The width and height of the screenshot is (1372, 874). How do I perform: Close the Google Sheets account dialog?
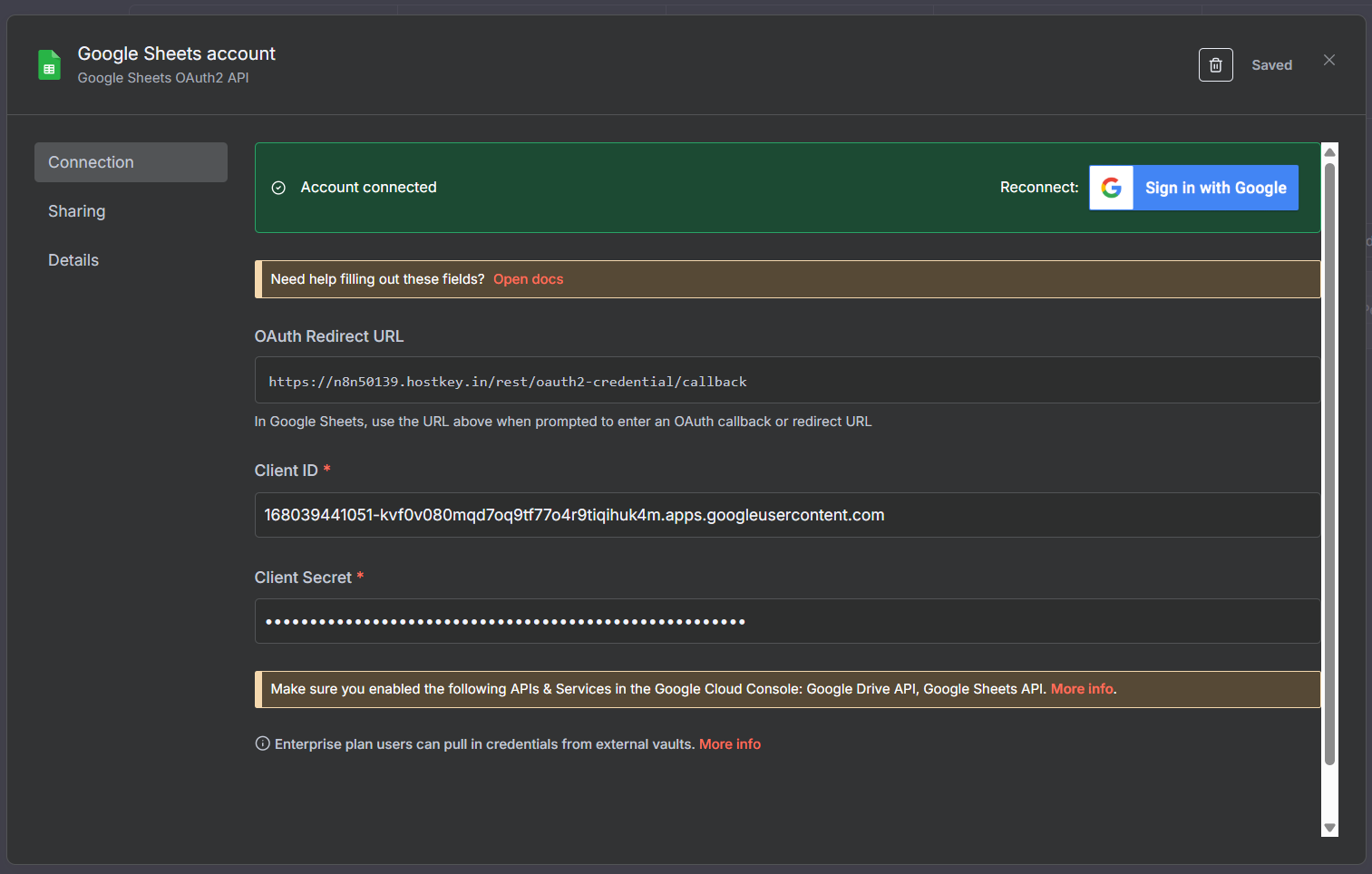1328,60
